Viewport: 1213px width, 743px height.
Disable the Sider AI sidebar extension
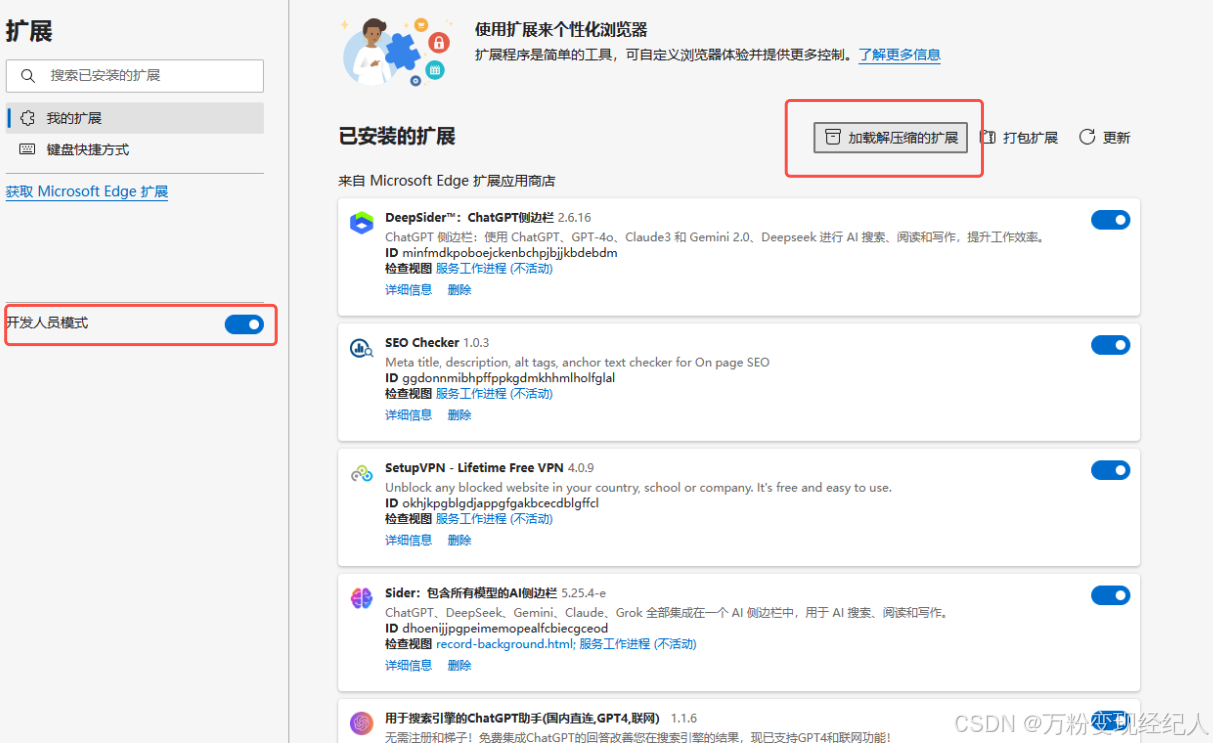click(x=1110, y=595)
